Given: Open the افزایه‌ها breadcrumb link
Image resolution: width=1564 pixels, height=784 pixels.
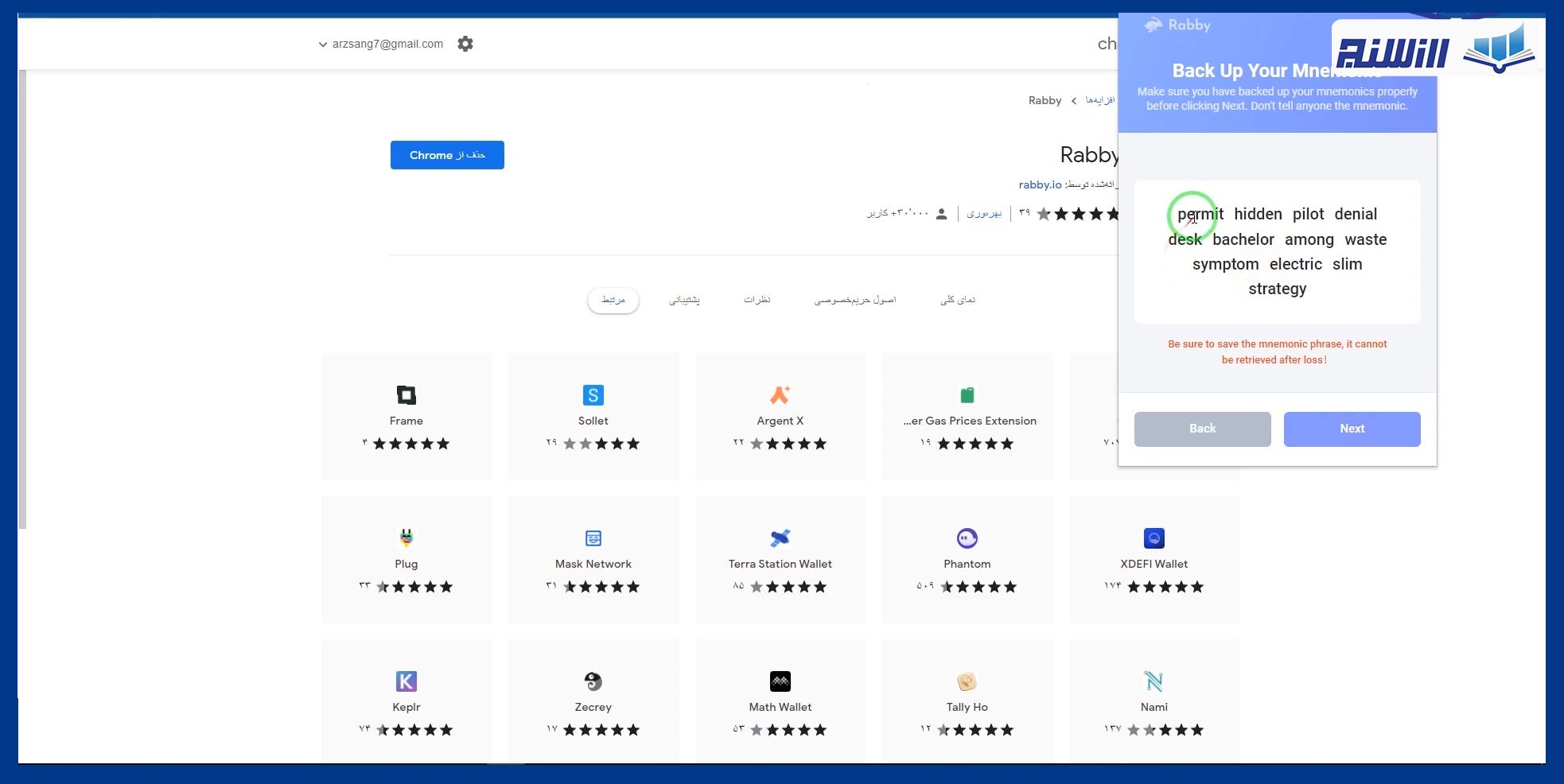Looking at the screenshot, I should click(x=1099, y=100).
